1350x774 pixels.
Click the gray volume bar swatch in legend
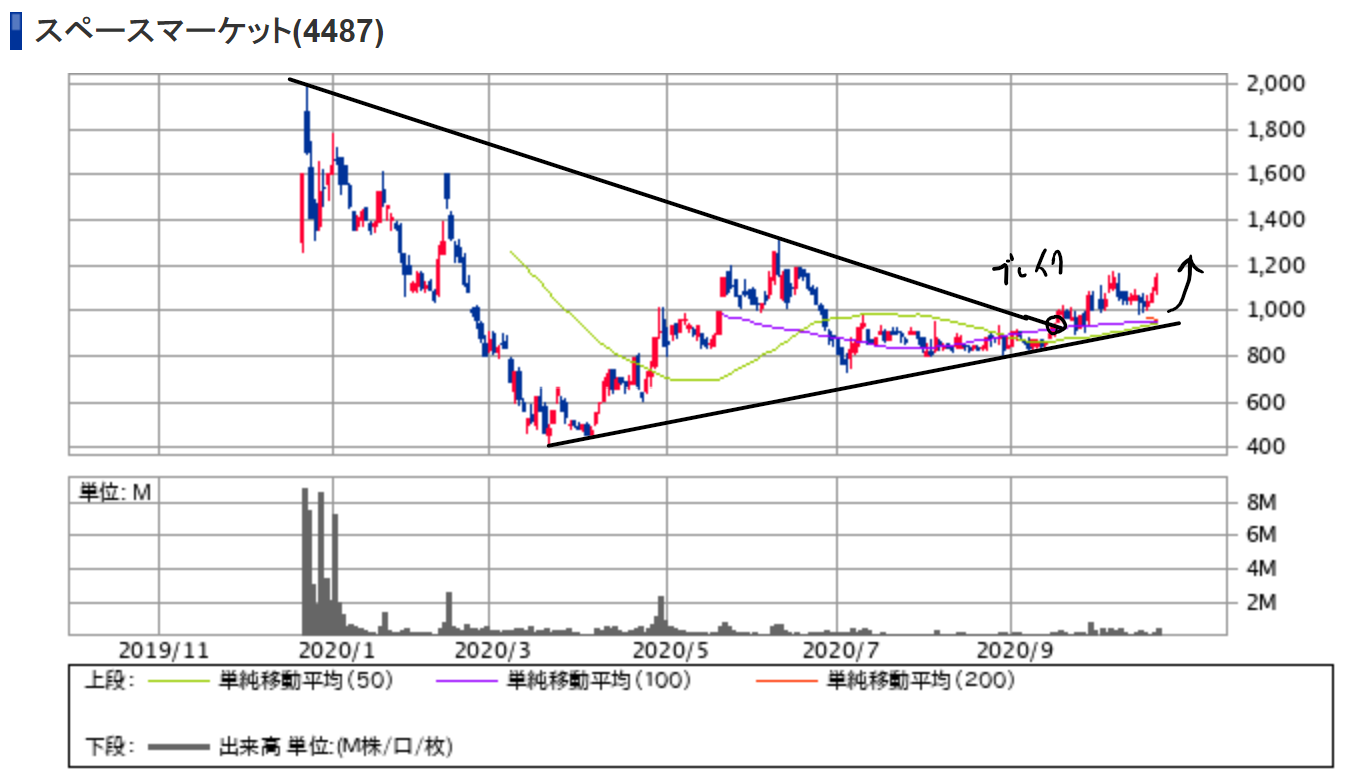[179, 748]
